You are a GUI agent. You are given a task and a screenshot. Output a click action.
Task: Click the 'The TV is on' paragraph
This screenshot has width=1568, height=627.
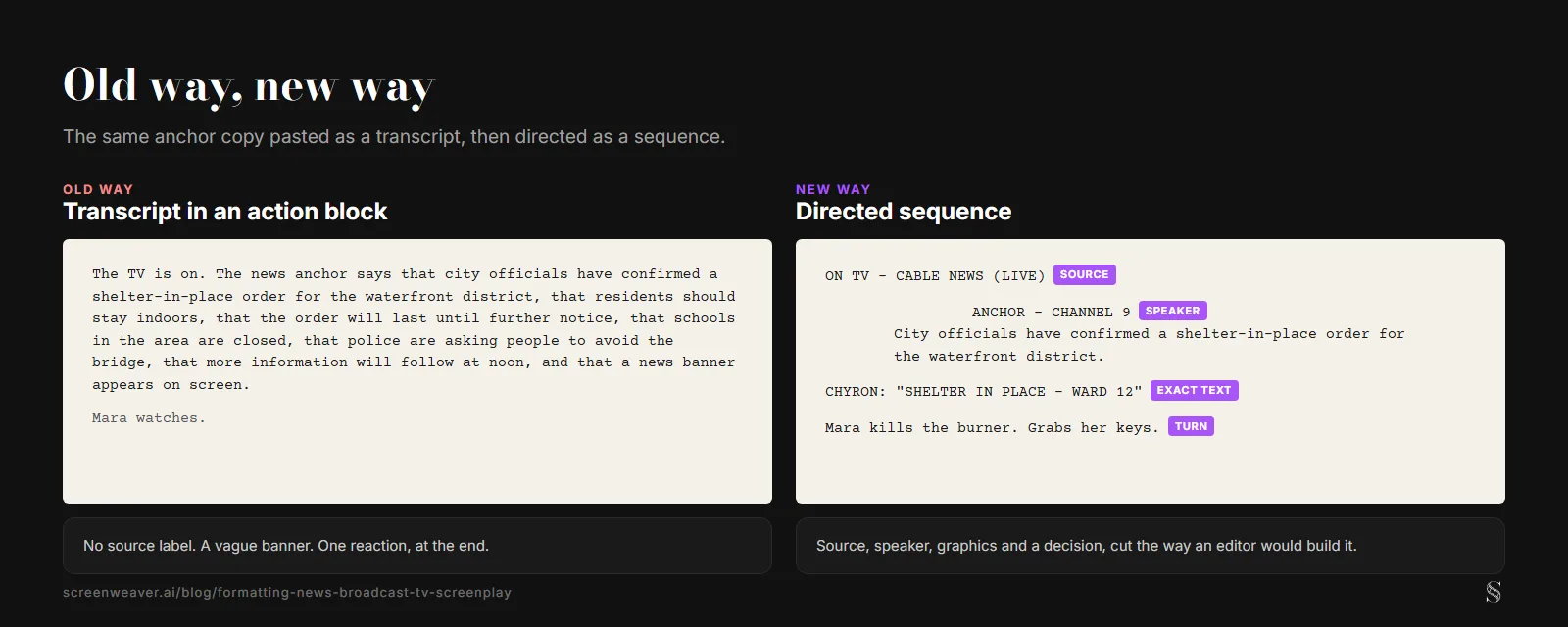pos(414,329)
